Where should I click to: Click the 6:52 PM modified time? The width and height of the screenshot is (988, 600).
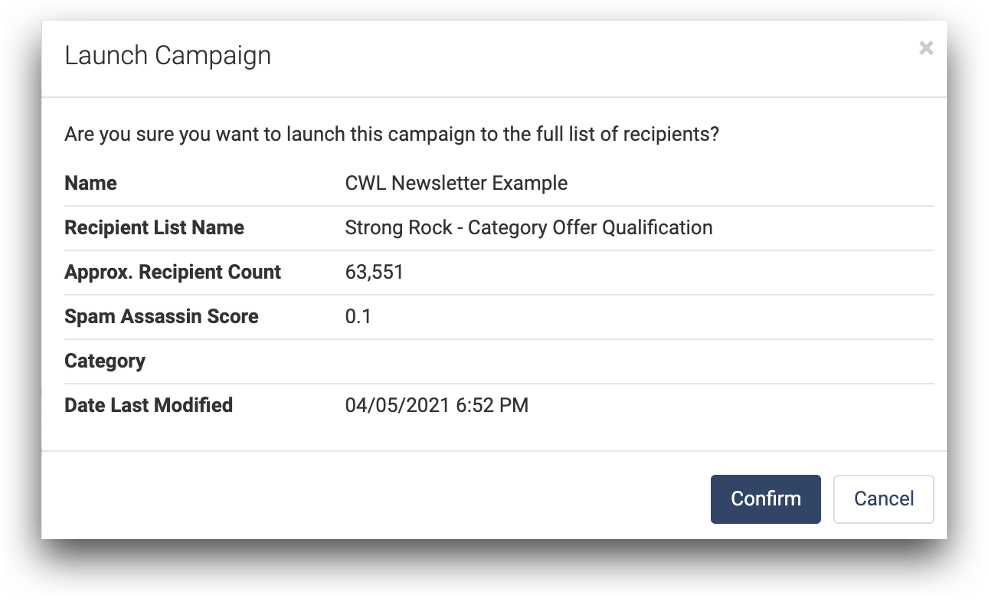[492, 405]
